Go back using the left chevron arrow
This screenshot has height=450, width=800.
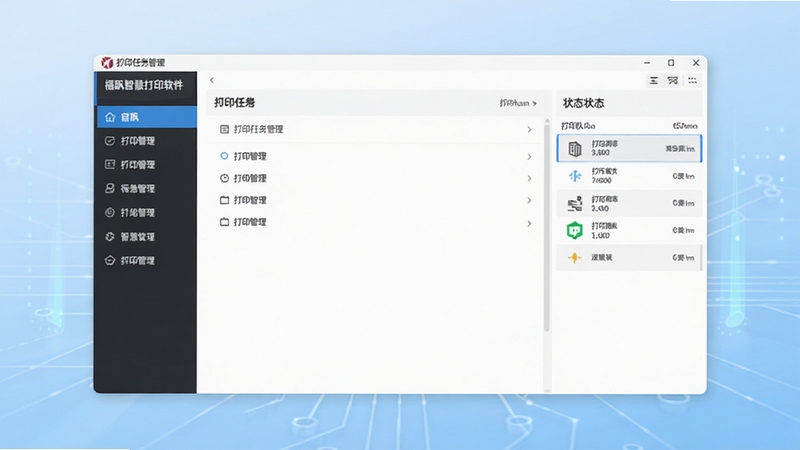[x=212, y=80]
